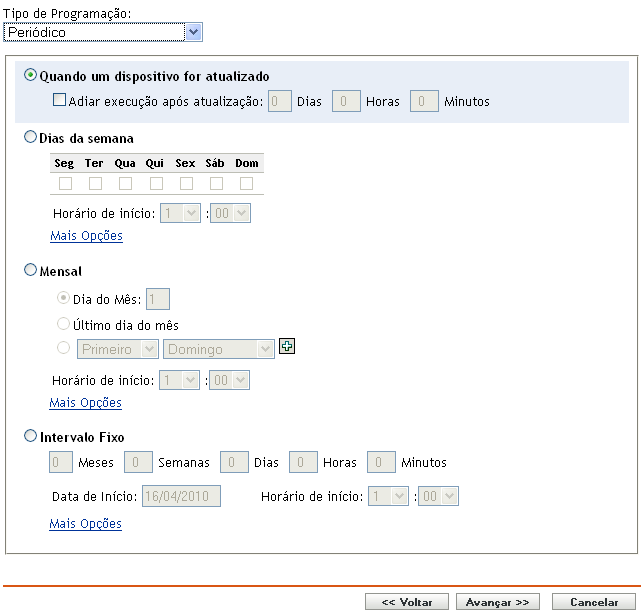
Task: Check the Sáb weekday box
Action: 216,183
